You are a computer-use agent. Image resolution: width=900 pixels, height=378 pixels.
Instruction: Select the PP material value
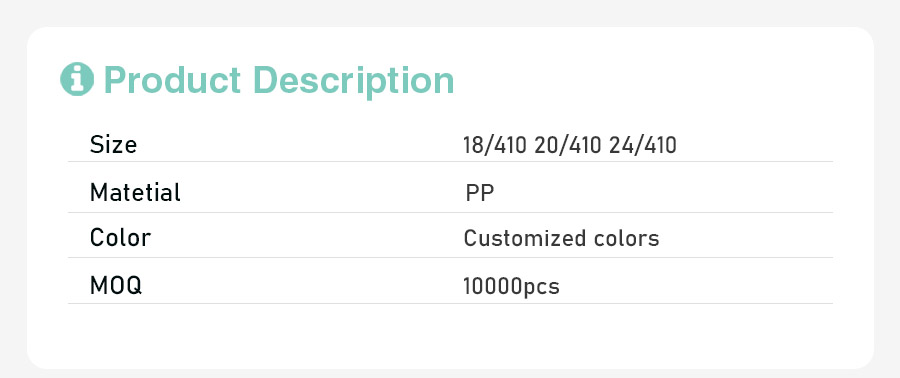tap(480, 193)
